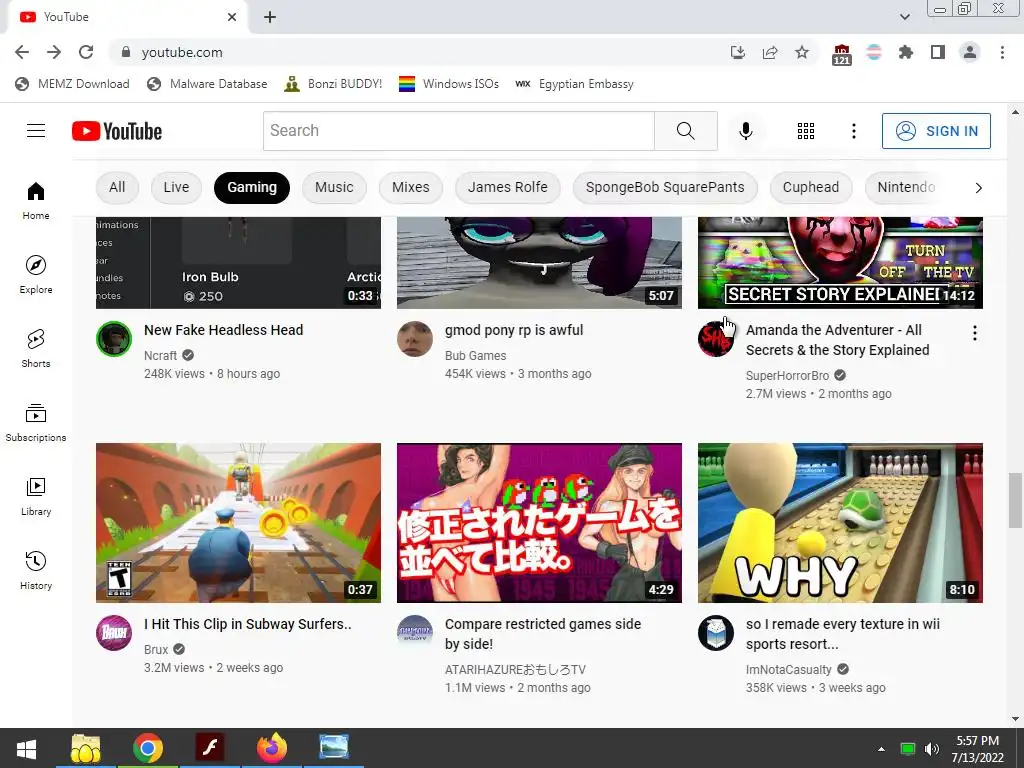The height and width of the screenshot is (768, 1024).
Task: Go forward in Chrome
Action: pos(54,52)
